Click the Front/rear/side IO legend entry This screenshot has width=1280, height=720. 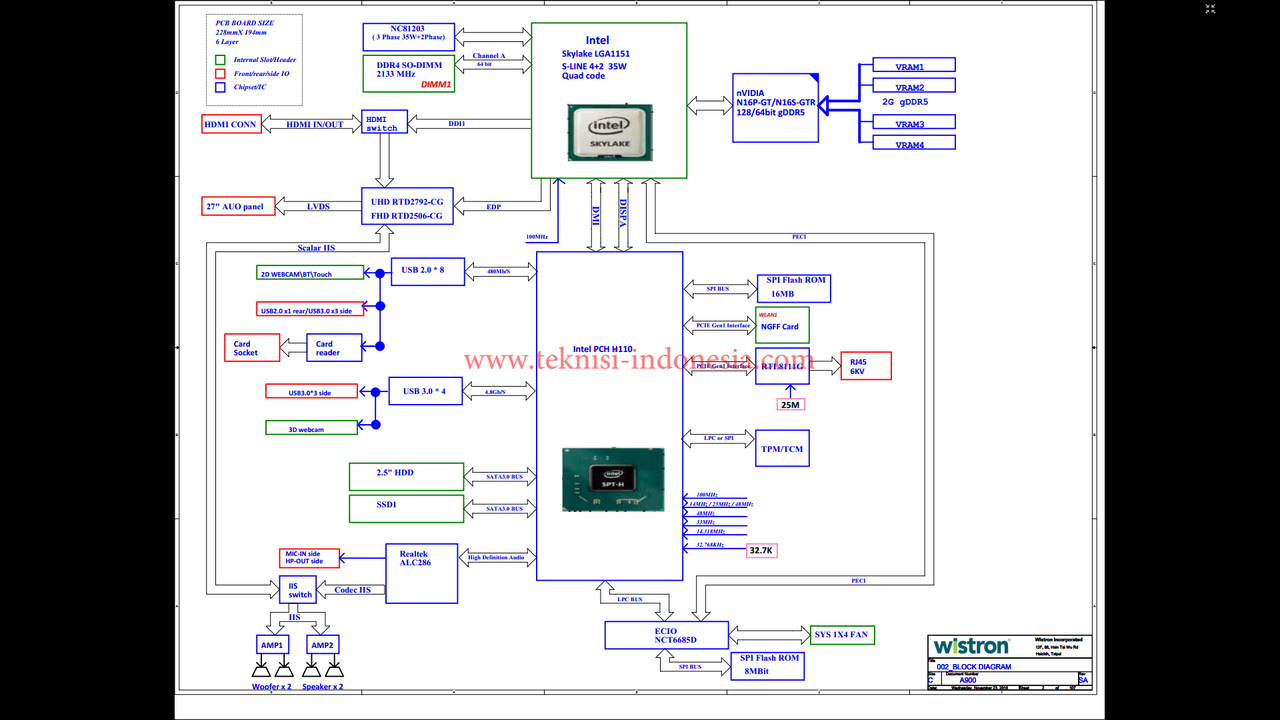pyautogui.click(x=253, y=73)
